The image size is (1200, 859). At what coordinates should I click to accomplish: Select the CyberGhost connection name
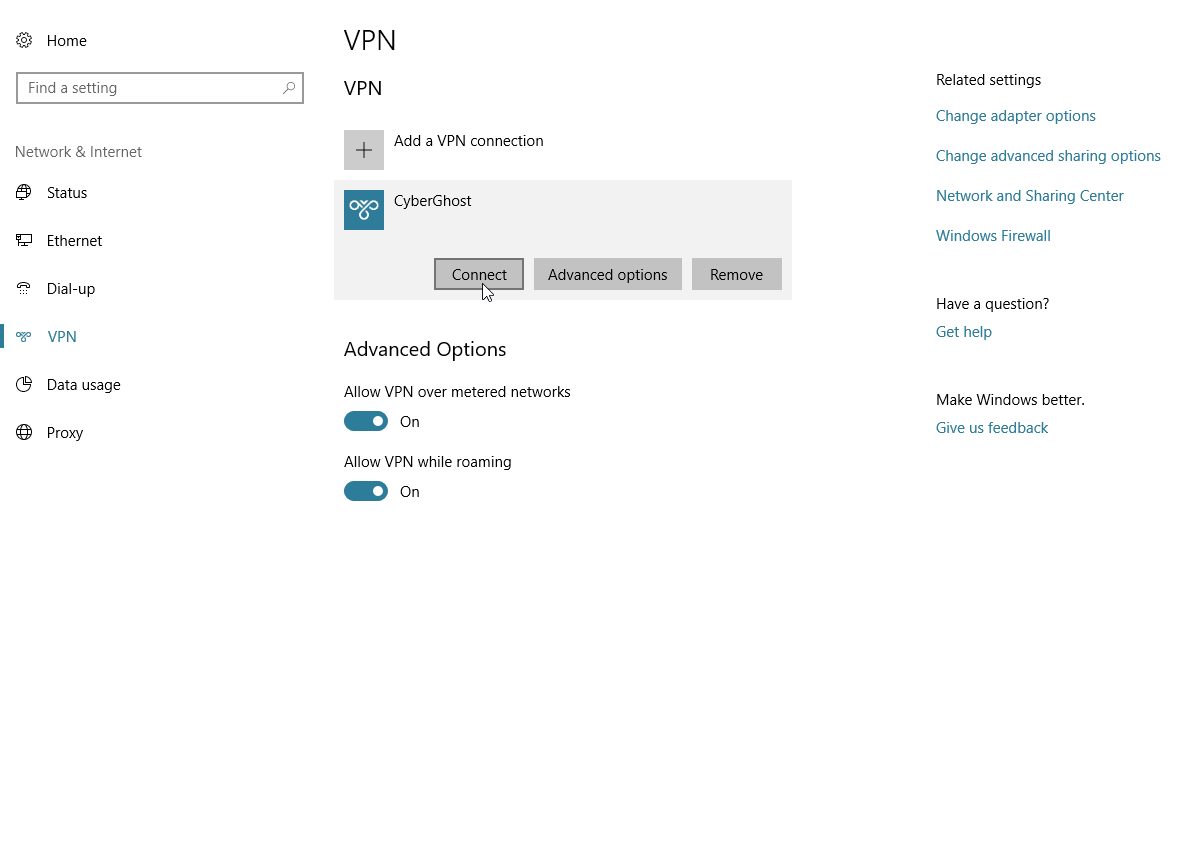433,201
